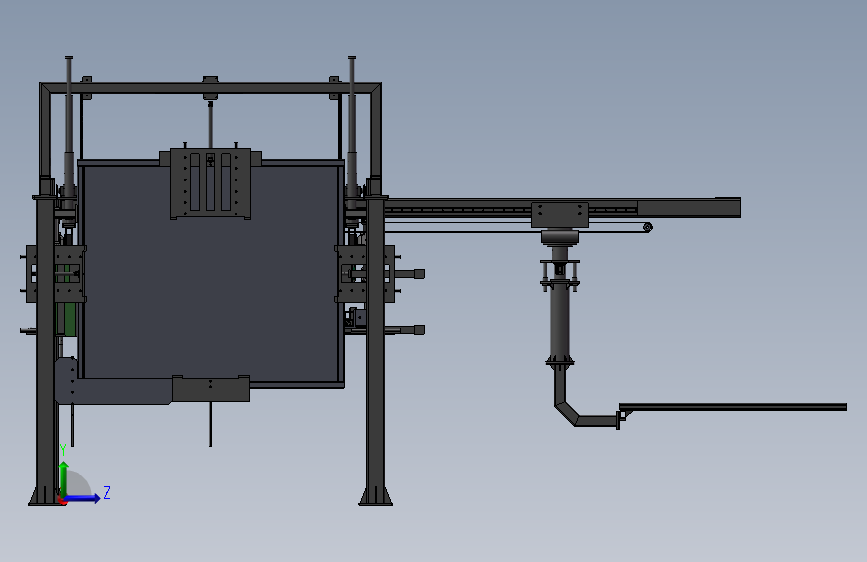Select the long horizontal fork arm at the lower right
867x562 pixels.
point(733,407)
